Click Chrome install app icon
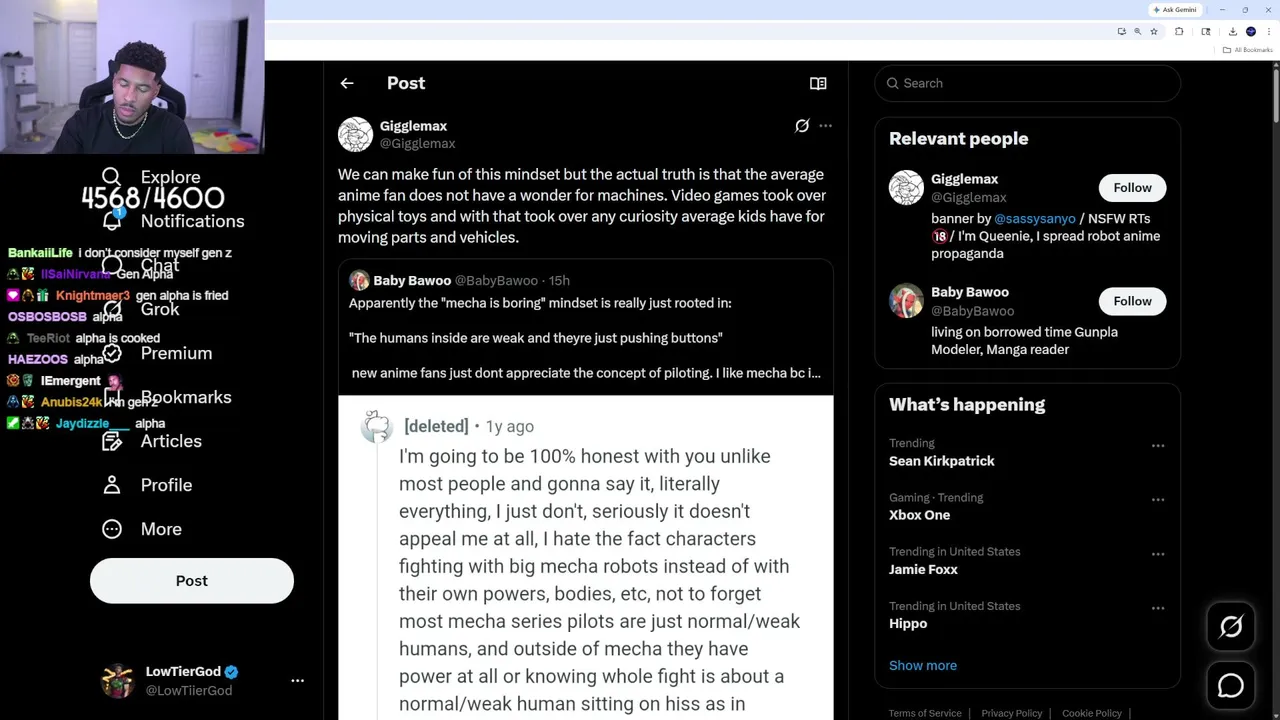This screenshot has width=1280, height=720. point(1121,32)
